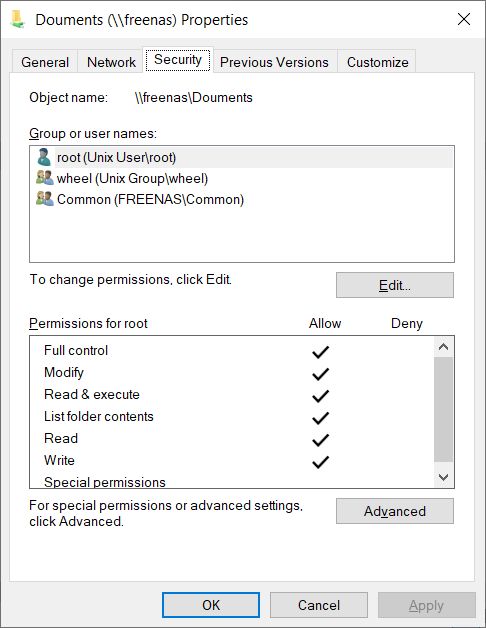This screenshot has height=628, width=486.
Task: Select Common (FREENAS\Common) entry
Action: click(242, 199)
